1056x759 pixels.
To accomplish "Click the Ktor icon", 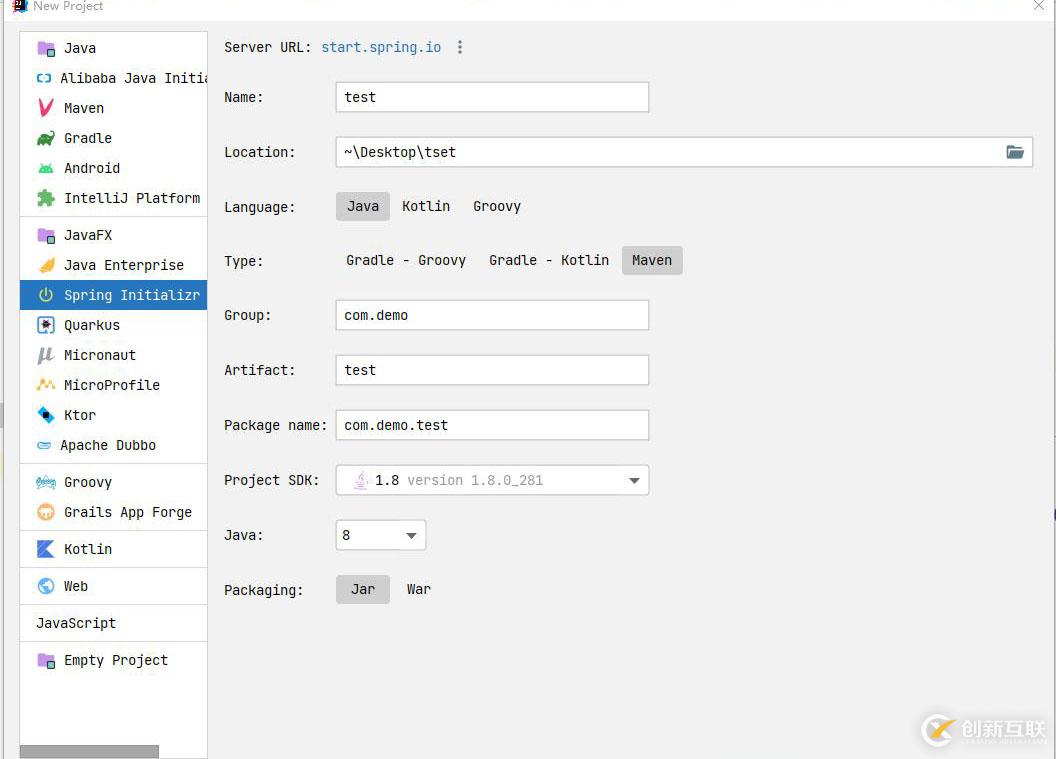I will (46, 415).
